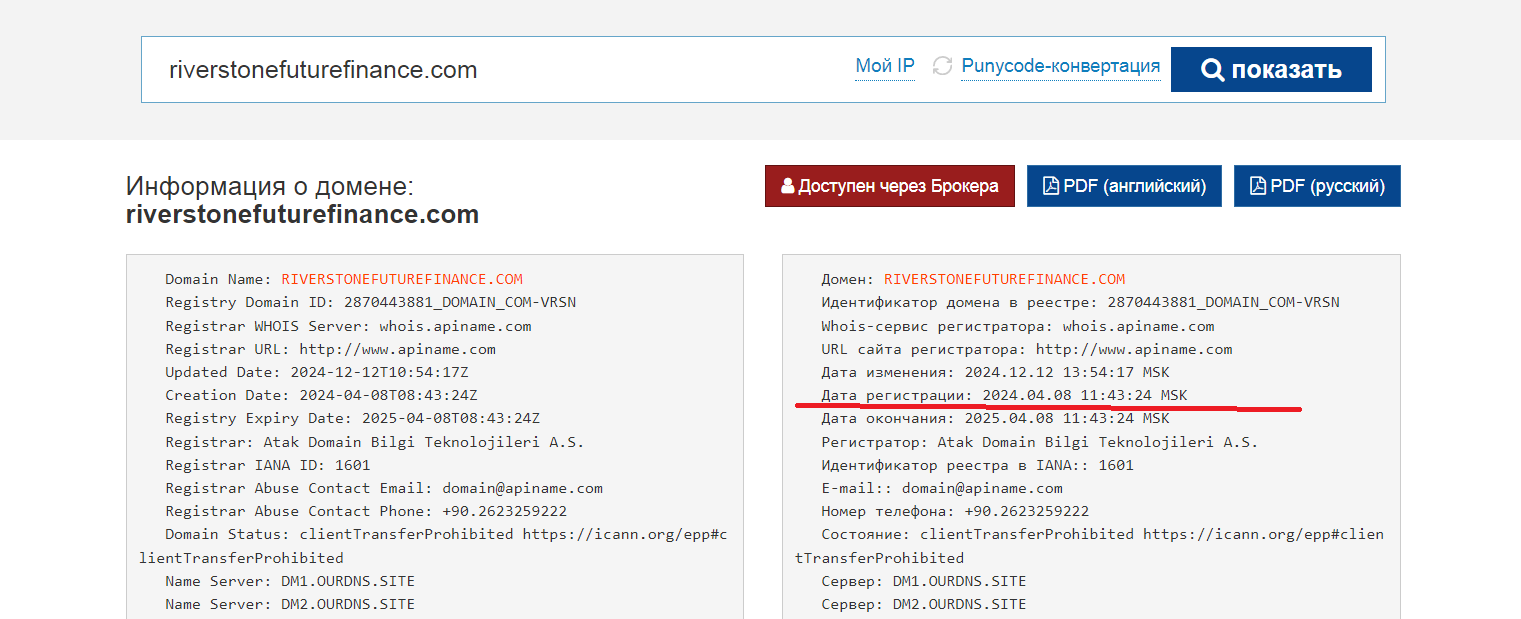This screenshot has height=619, width=1521.
Task: Click the Номер телефона +90.2623259222 line
Action: pos(955,511)
